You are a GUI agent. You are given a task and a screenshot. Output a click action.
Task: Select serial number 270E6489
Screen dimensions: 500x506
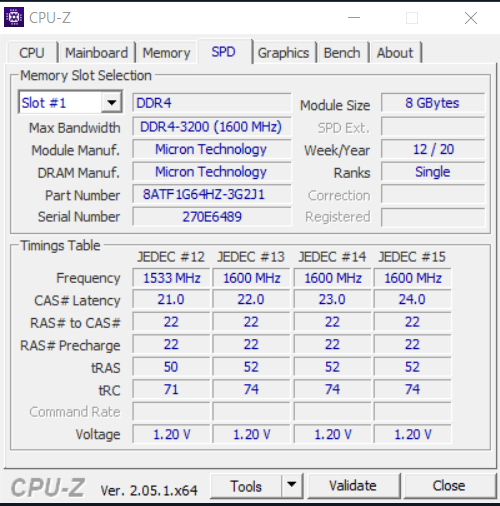pos(212,217)
